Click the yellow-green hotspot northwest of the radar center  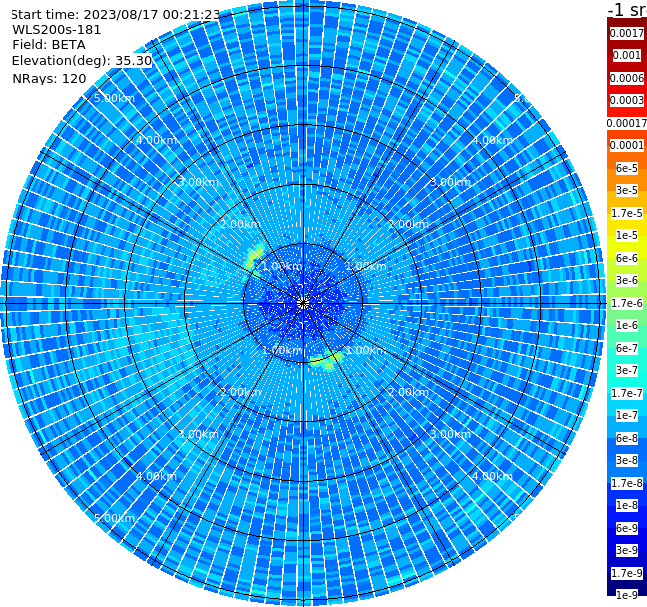254,256
